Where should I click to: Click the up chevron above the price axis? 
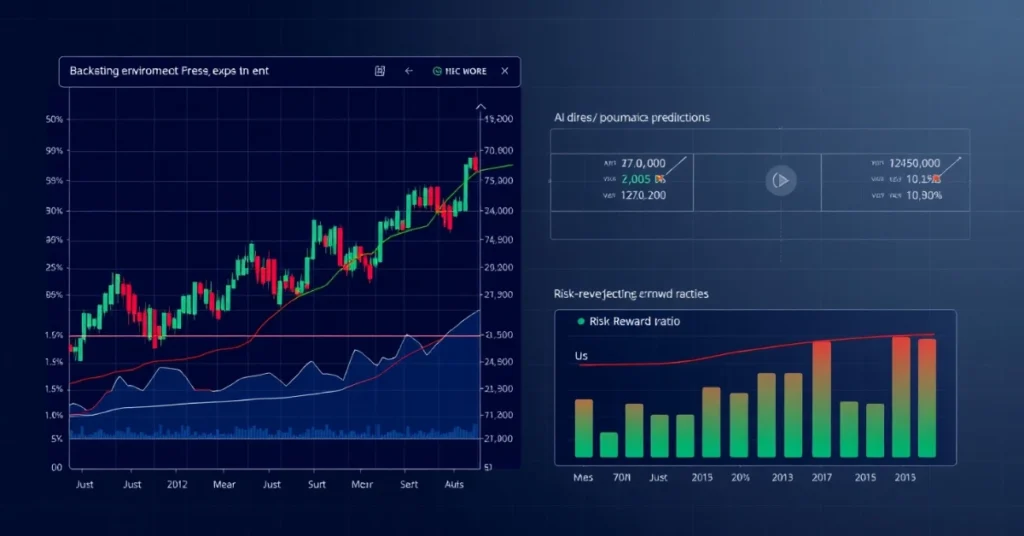pyautogui.click(x=480, y=105)
